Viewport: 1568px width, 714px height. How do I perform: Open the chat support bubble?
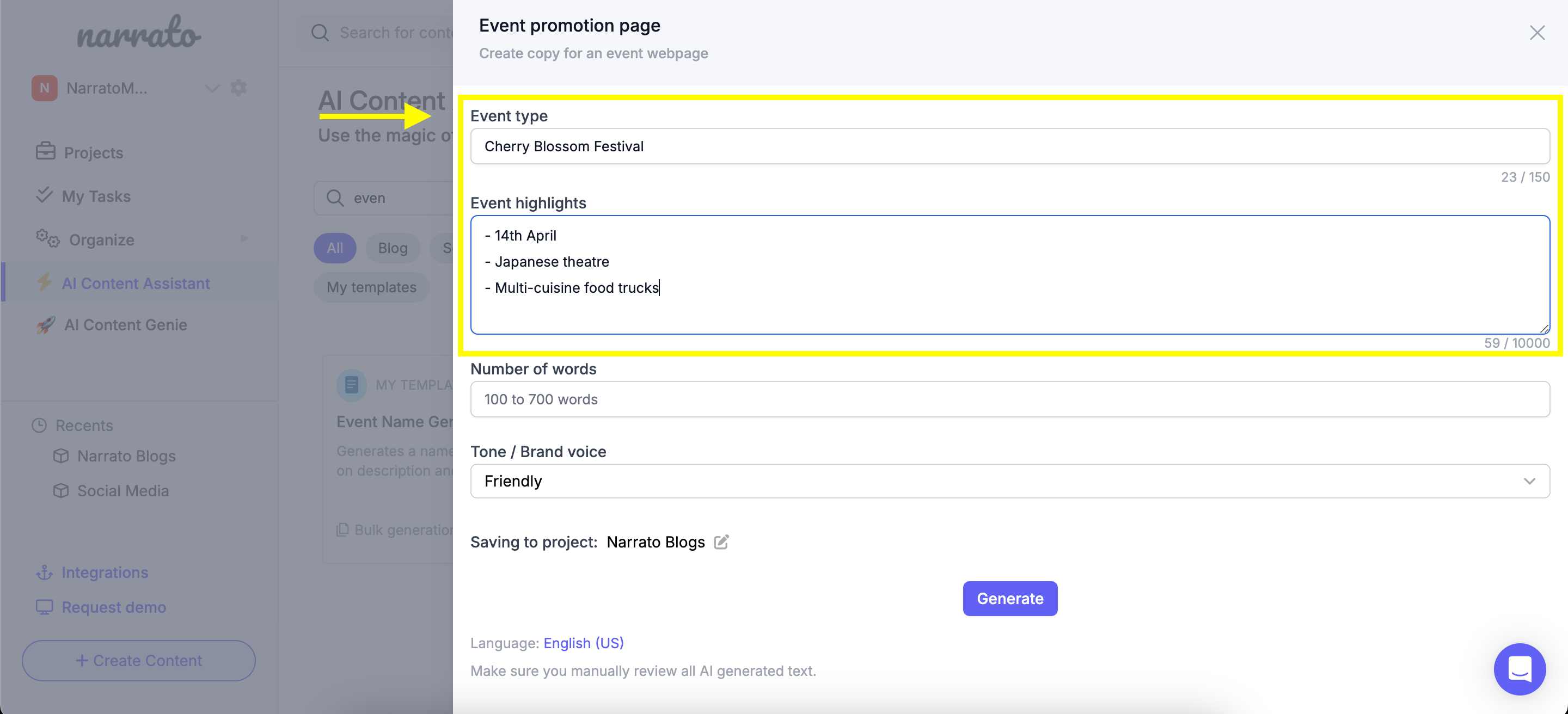pos(1520,669)
